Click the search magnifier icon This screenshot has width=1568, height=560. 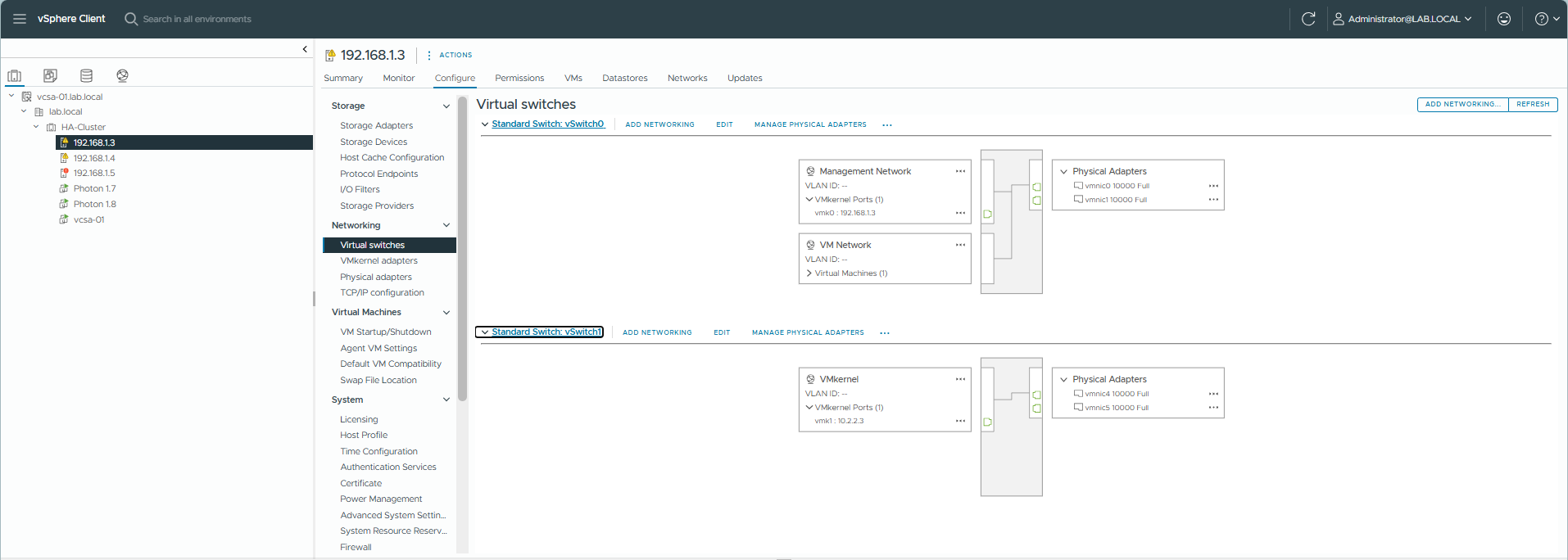(x=131, y=19)
